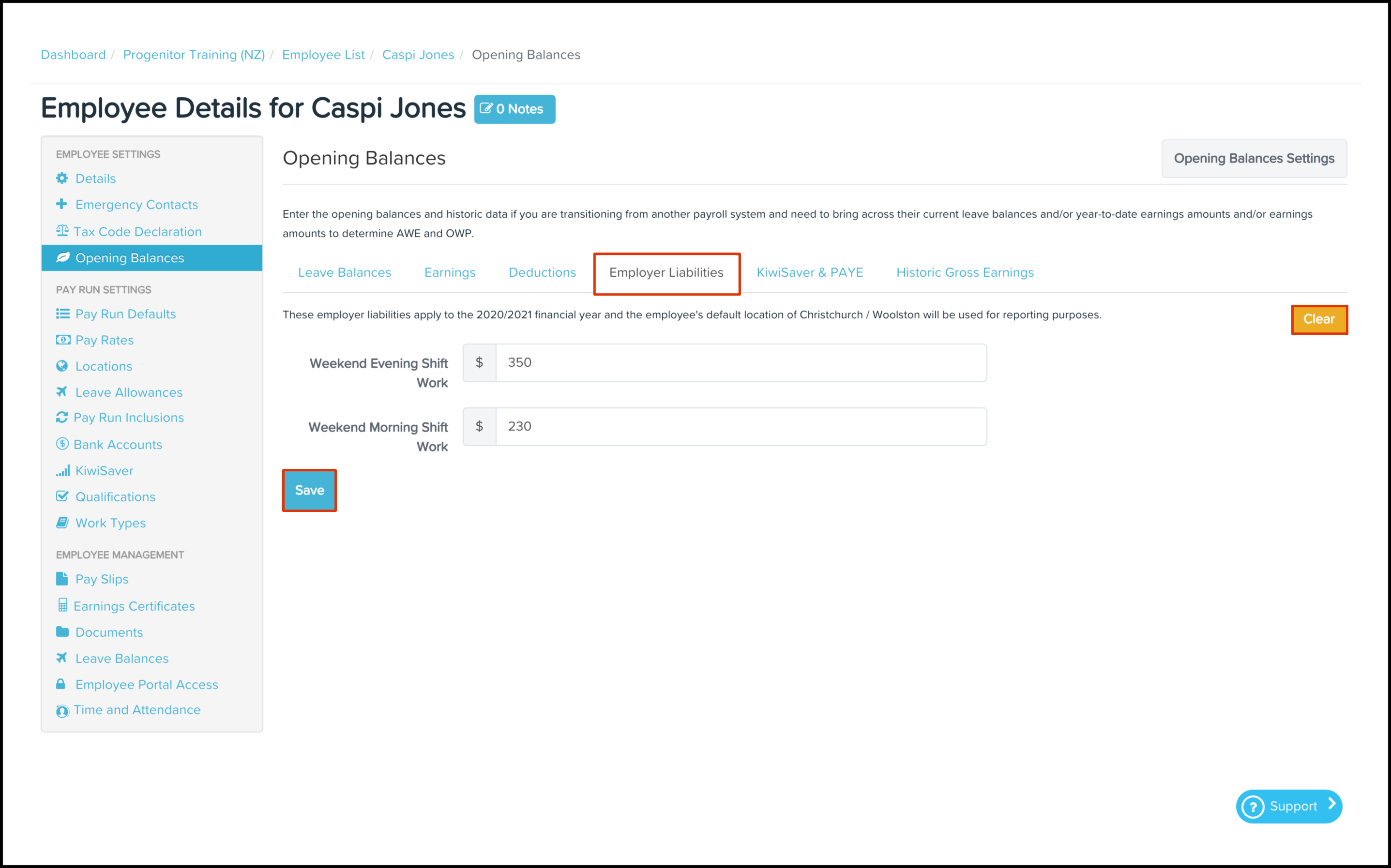Screen dimensions: 1391x868
Task: Click the scales icon for Tax Code Declaration
Action: coord(62,231)
